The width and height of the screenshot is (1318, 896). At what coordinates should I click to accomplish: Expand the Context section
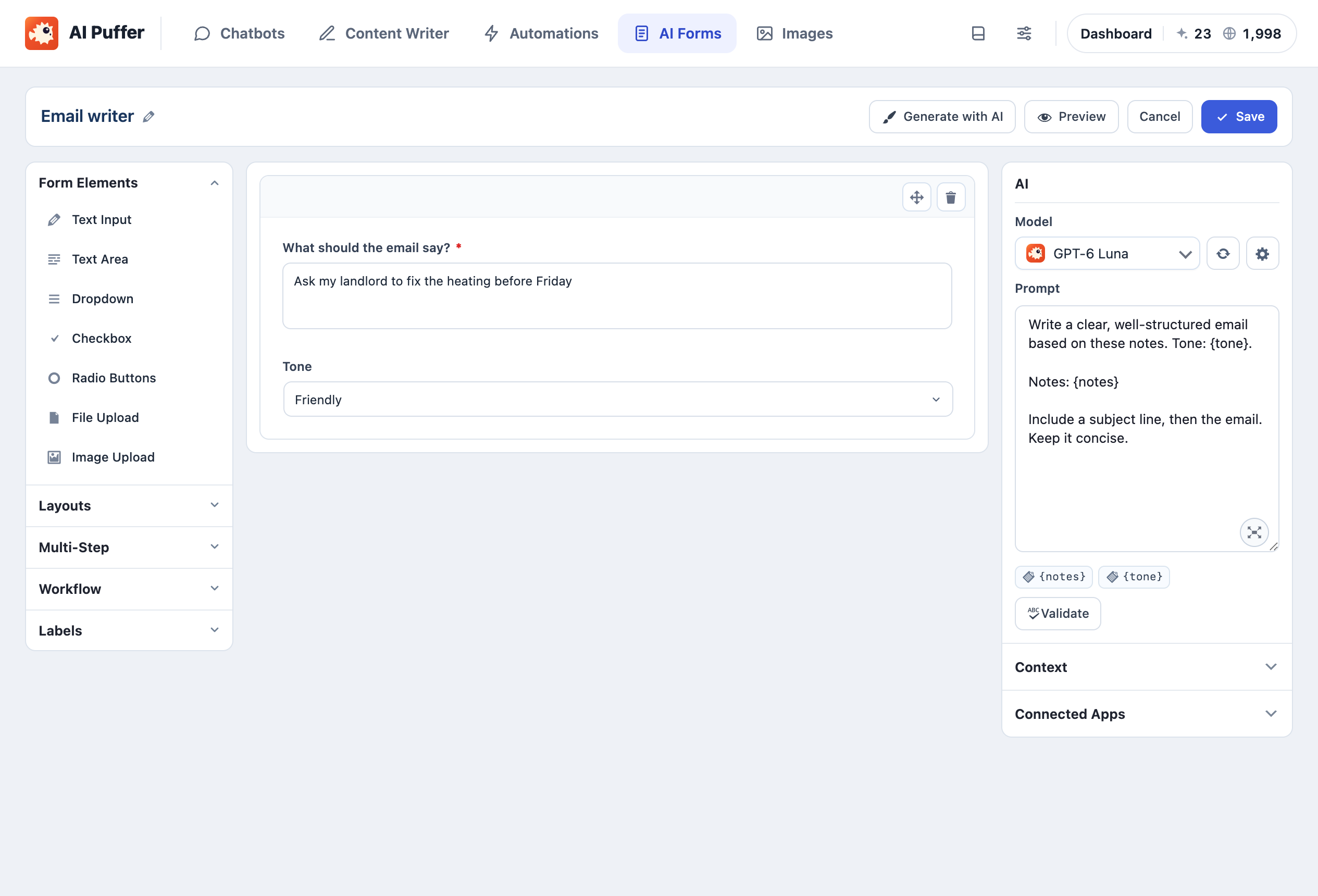[x=1147, y=667]
